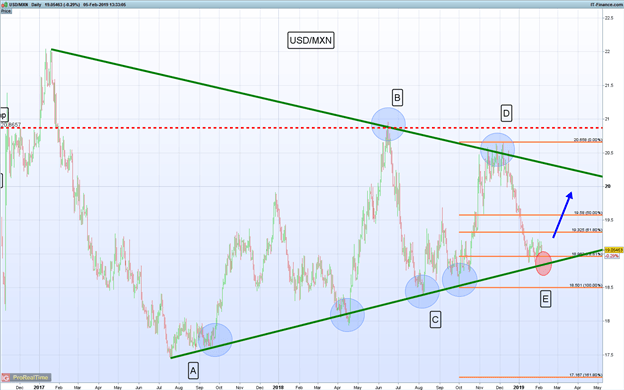Click the 2019 marker on time axis

[519, 387]
